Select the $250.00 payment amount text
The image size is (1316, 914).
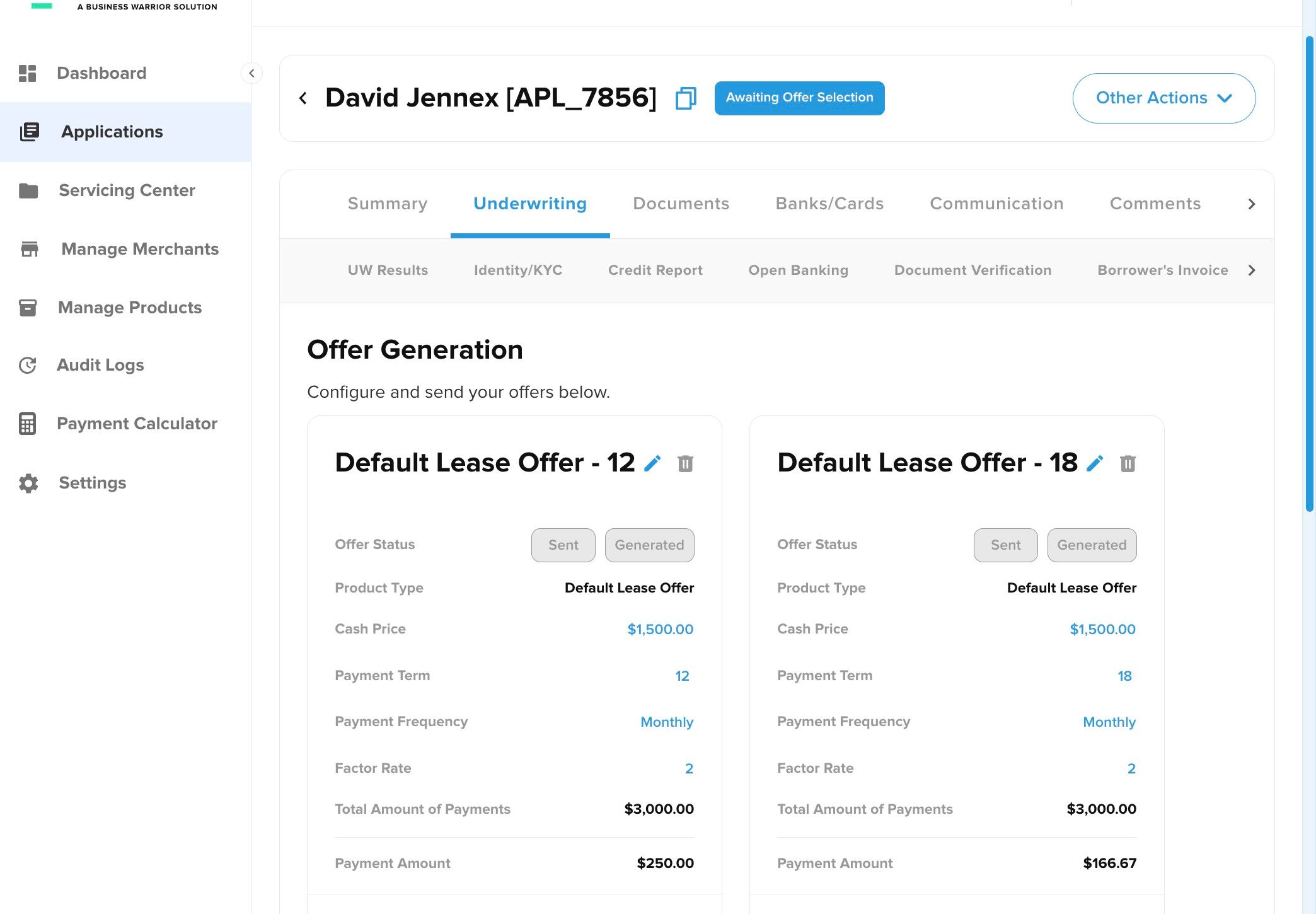(666, 863)
